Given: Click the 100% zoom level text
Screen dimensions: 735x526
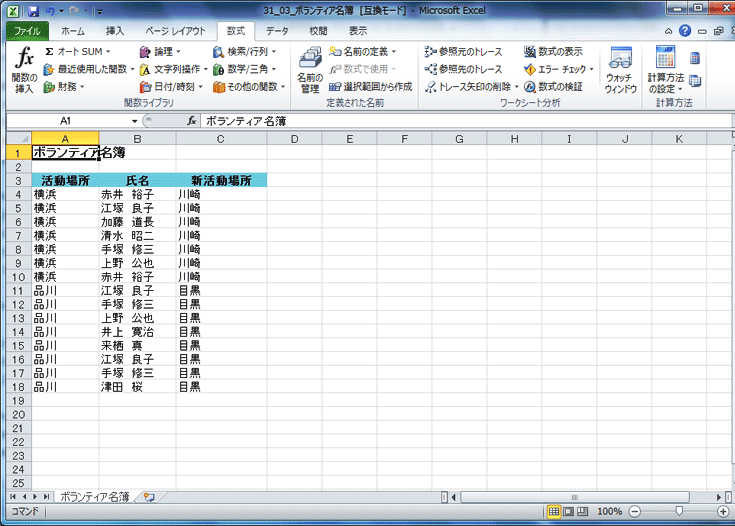Looking at the screenshot, I should tap(609, 511).
